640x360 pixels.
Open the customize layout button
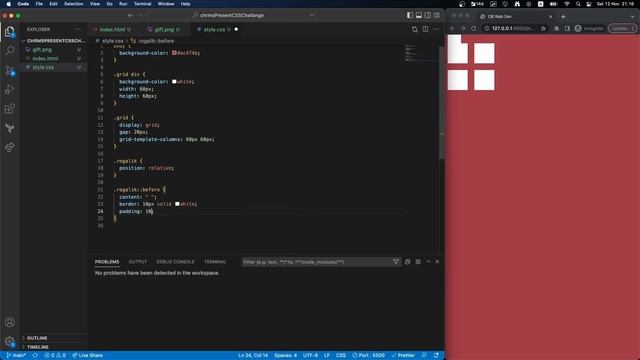pyautogui.click(x=437, y=16)
